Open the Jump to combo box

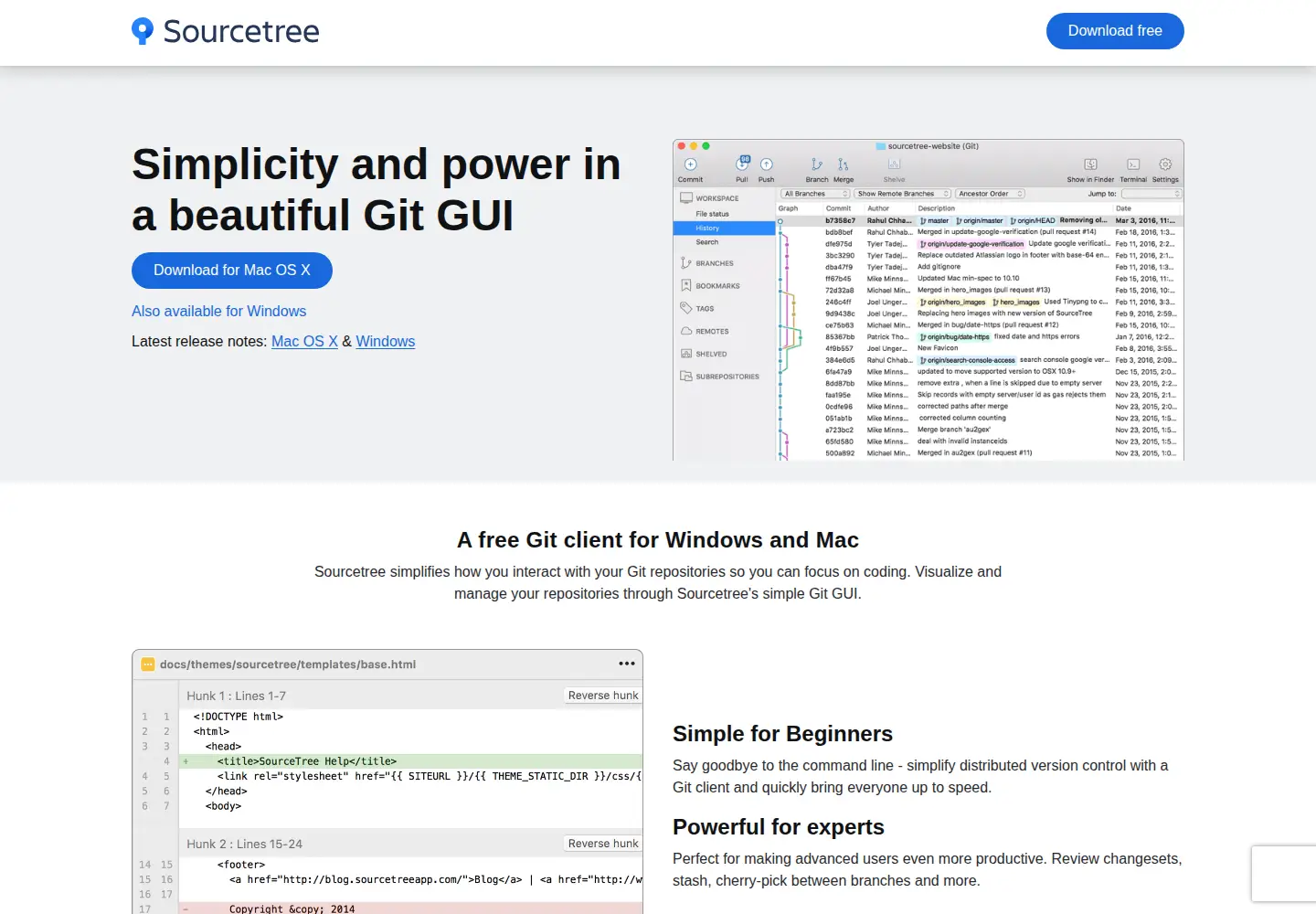(1151, 194)
